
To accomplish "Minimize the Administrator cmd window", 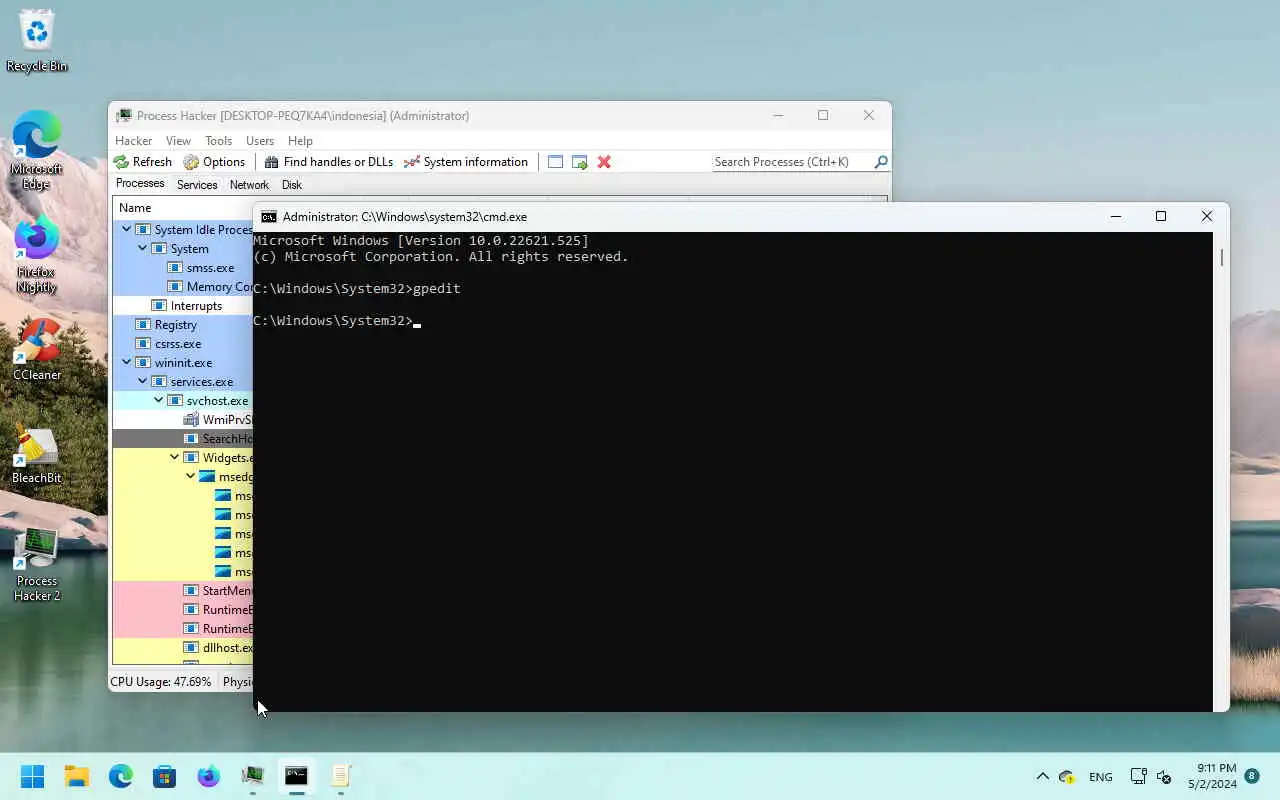I will [x=1116, y=217].
